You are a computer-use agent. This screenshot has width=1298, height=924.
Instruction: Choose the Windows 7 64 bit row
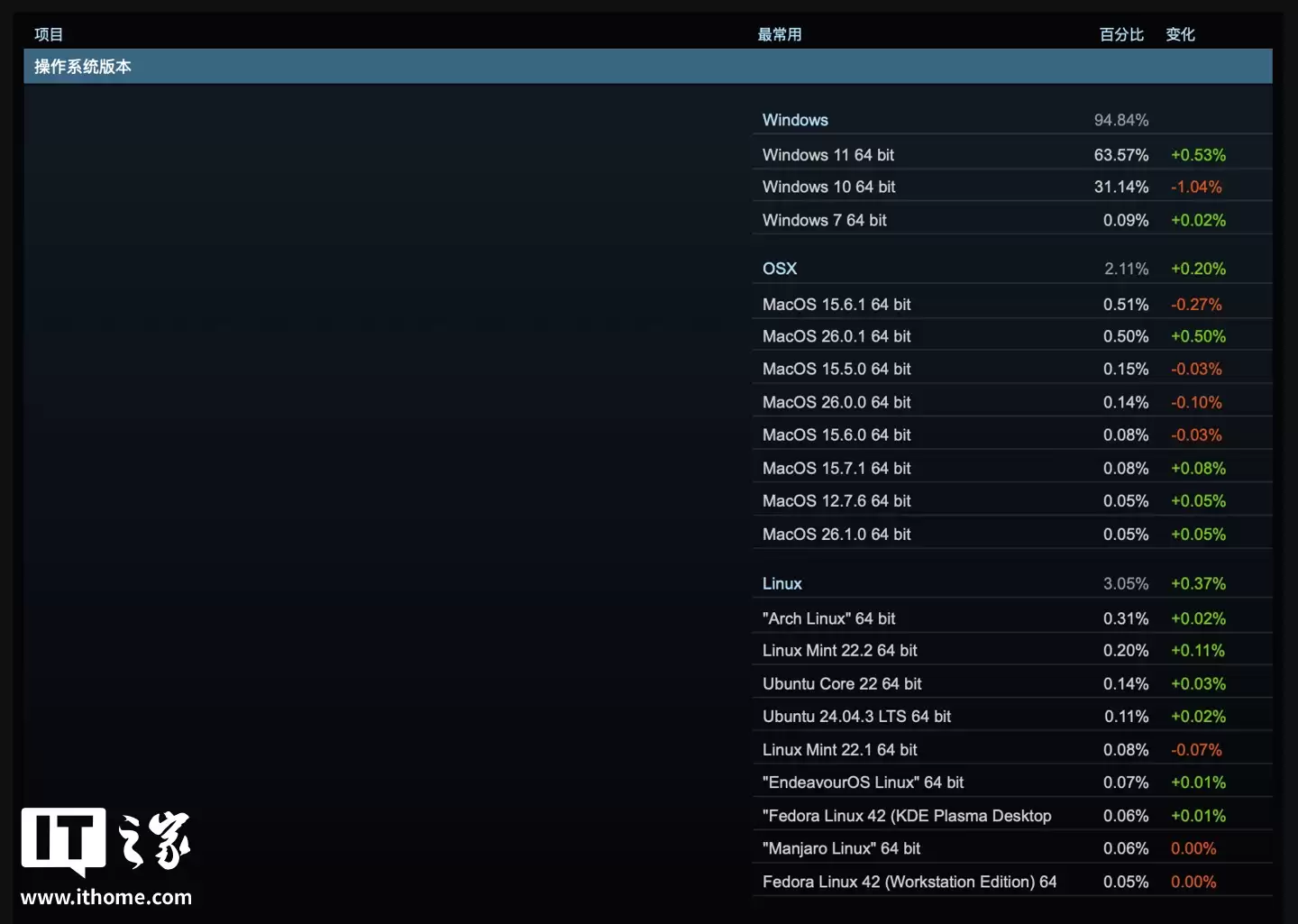pos(824,220)
